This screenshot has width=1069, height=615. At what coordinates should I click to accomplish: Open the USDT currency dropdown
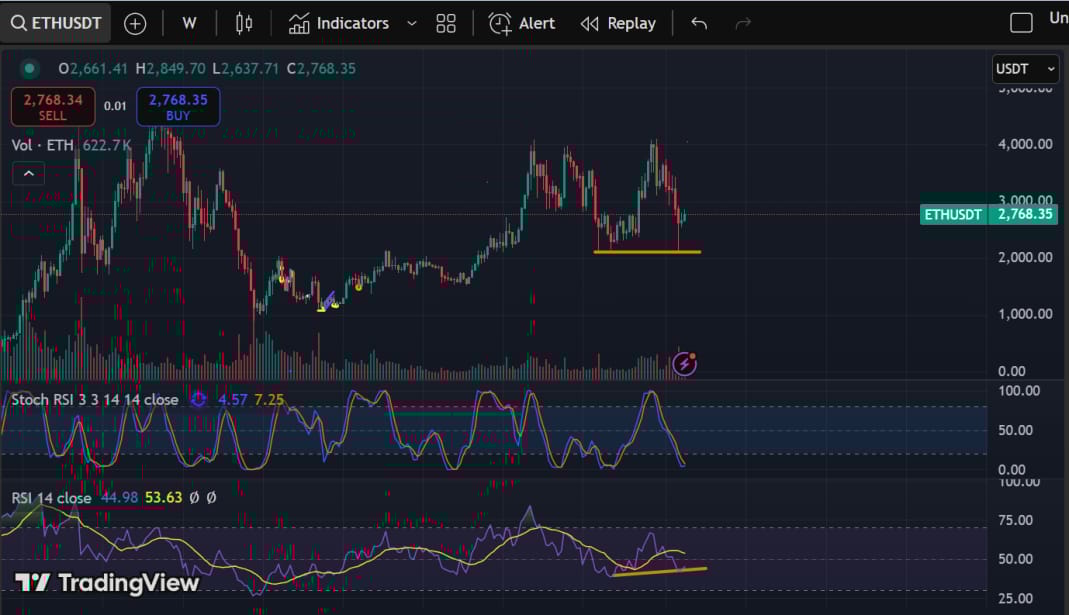(x=1025, y=69)
